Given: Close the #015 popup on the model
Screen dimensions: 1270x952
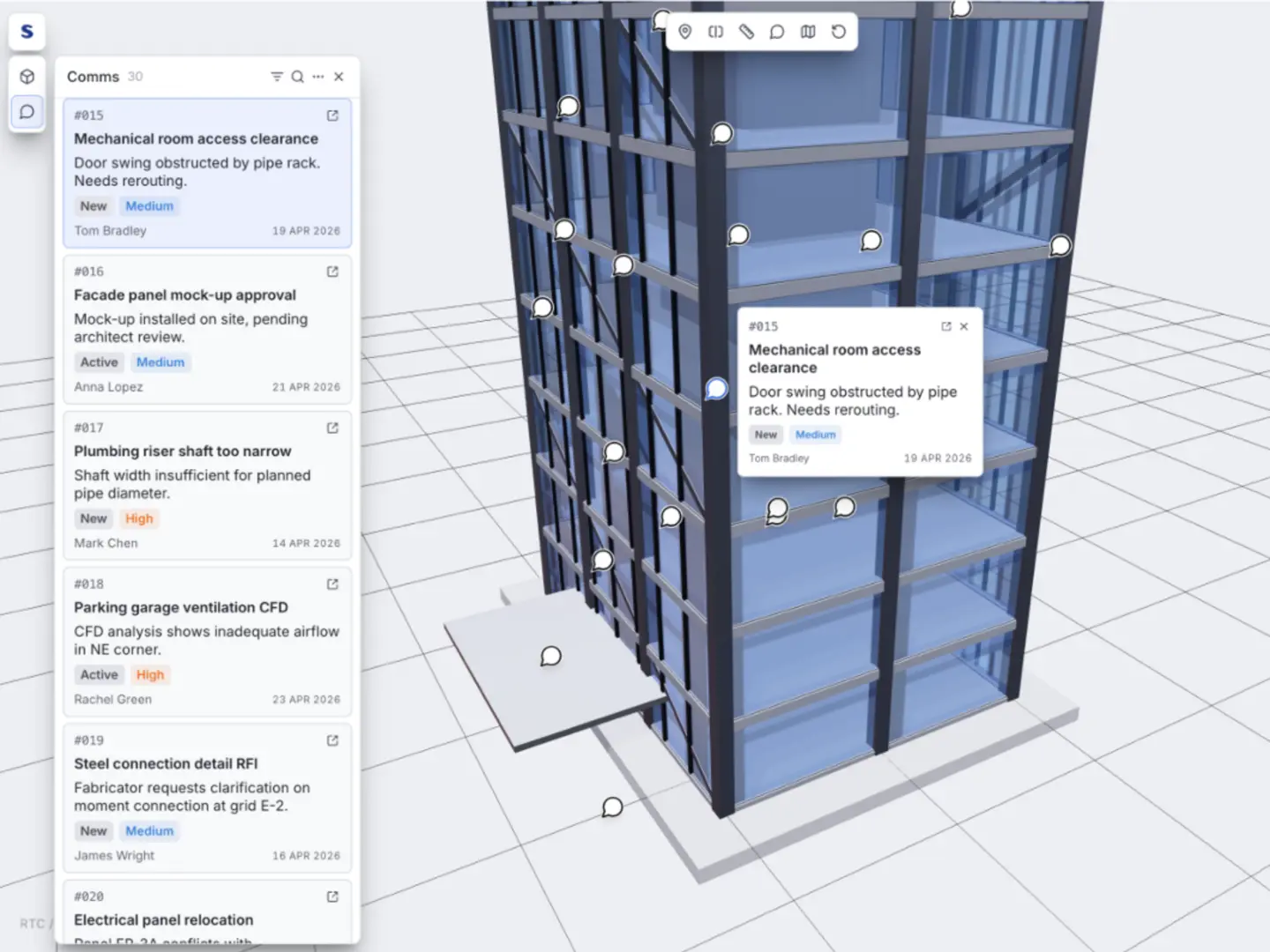Looking at the screenshot, I should 964,326.
